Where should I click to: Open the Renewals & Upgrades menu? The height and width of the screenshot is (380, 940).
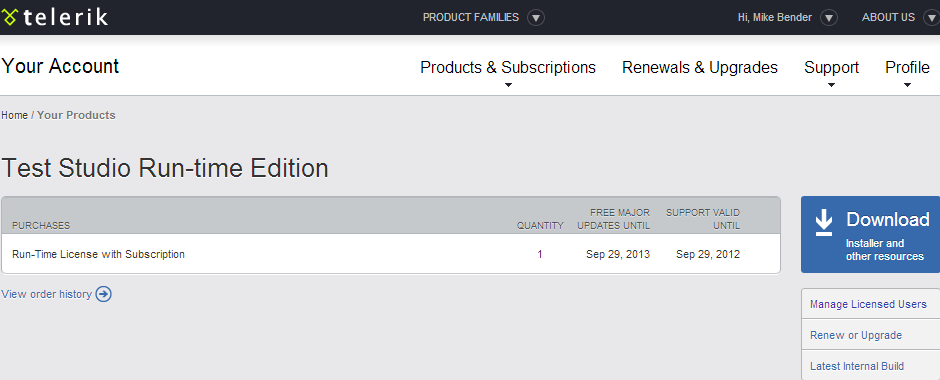pos(700,68)
